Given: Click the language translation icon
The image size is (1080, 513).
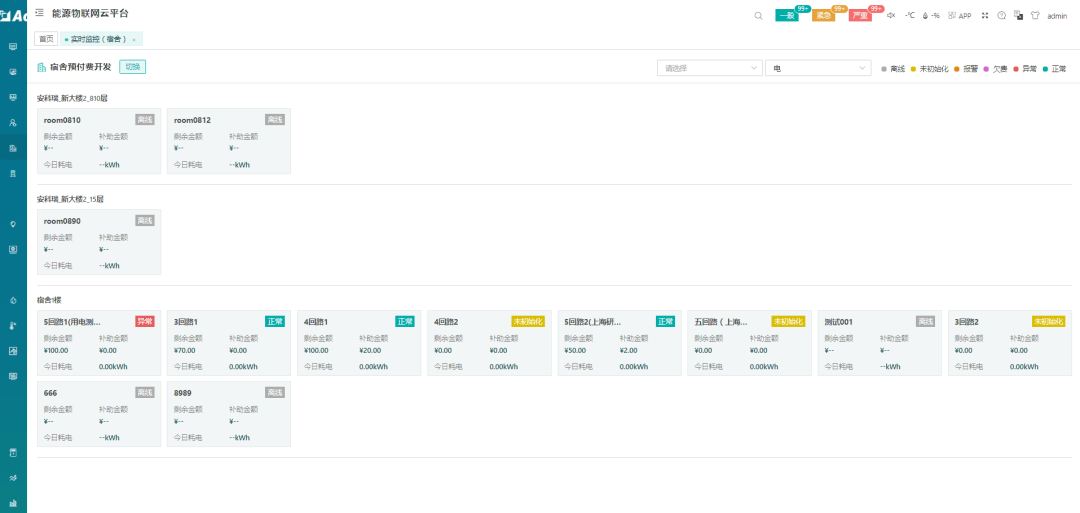Looking at the screenshot, I should pyautogui.click(x=1018, y=16).
